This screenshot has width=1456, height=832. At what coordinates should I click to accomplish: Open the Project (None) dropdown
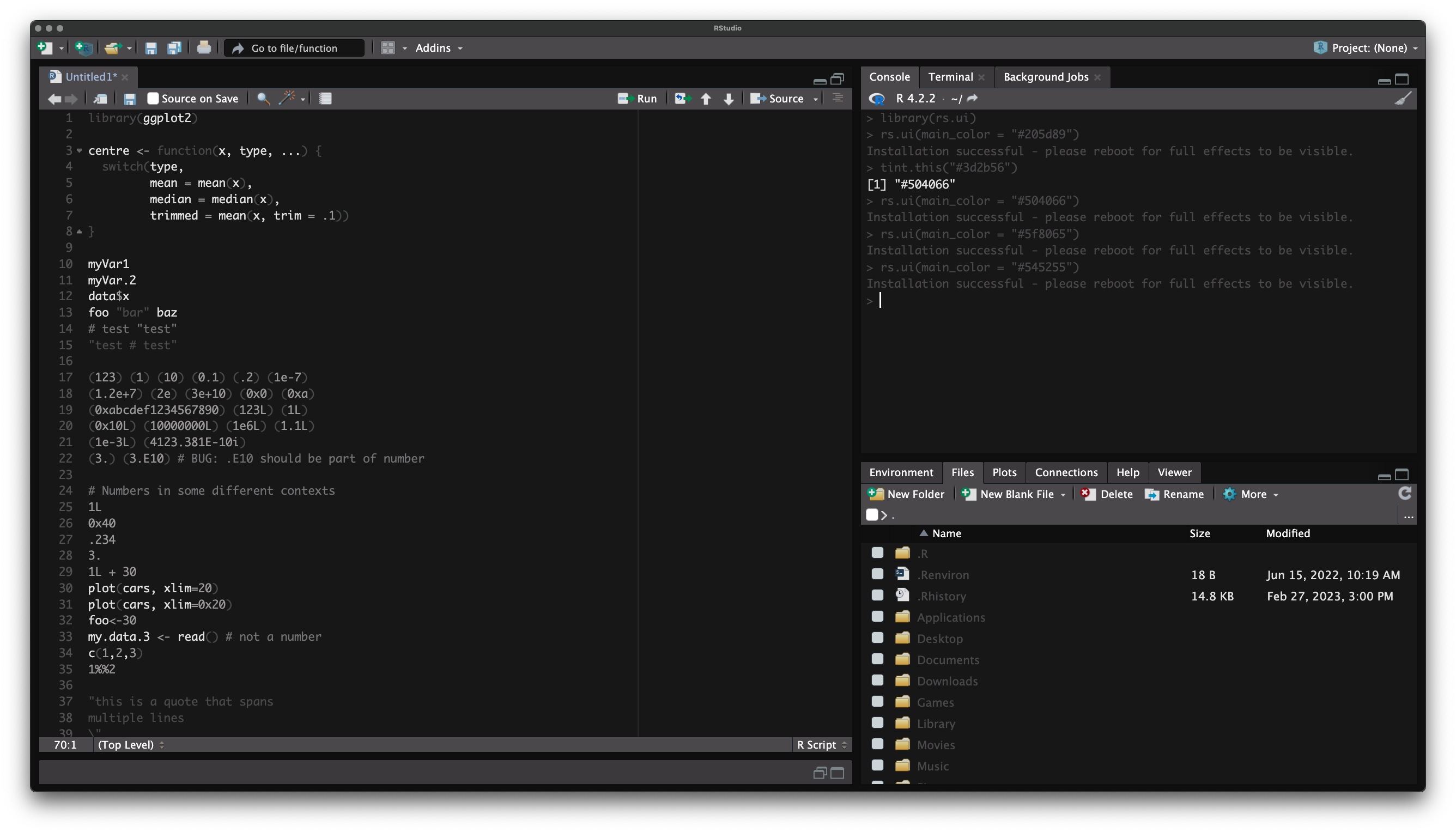pyautogui.click(x=1366, y=48)
